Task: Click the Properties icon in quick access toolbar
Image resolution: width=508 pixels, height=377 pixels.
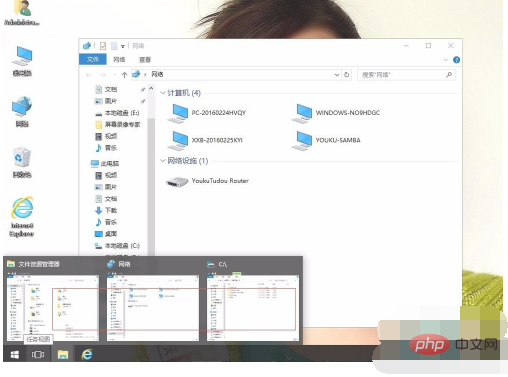Action: (103, 46)
